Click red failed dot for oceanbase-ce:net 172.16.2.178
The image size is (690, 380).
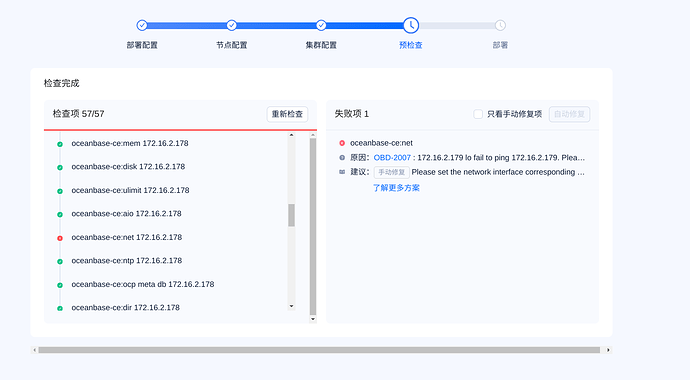(60, 238)
